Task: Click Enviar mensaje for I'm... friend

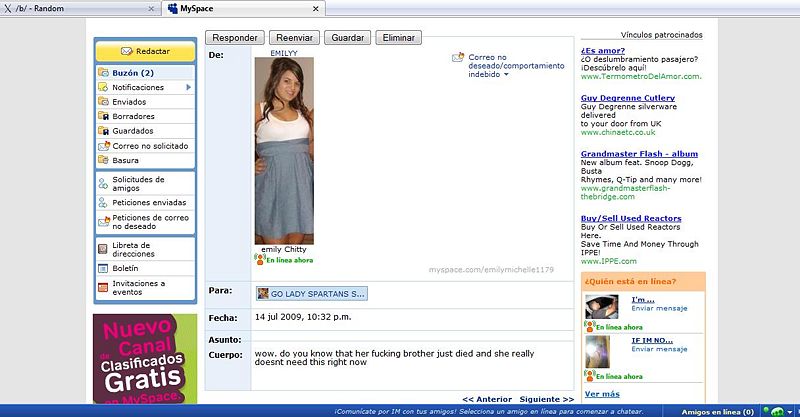Action: (x=659, y=308)
